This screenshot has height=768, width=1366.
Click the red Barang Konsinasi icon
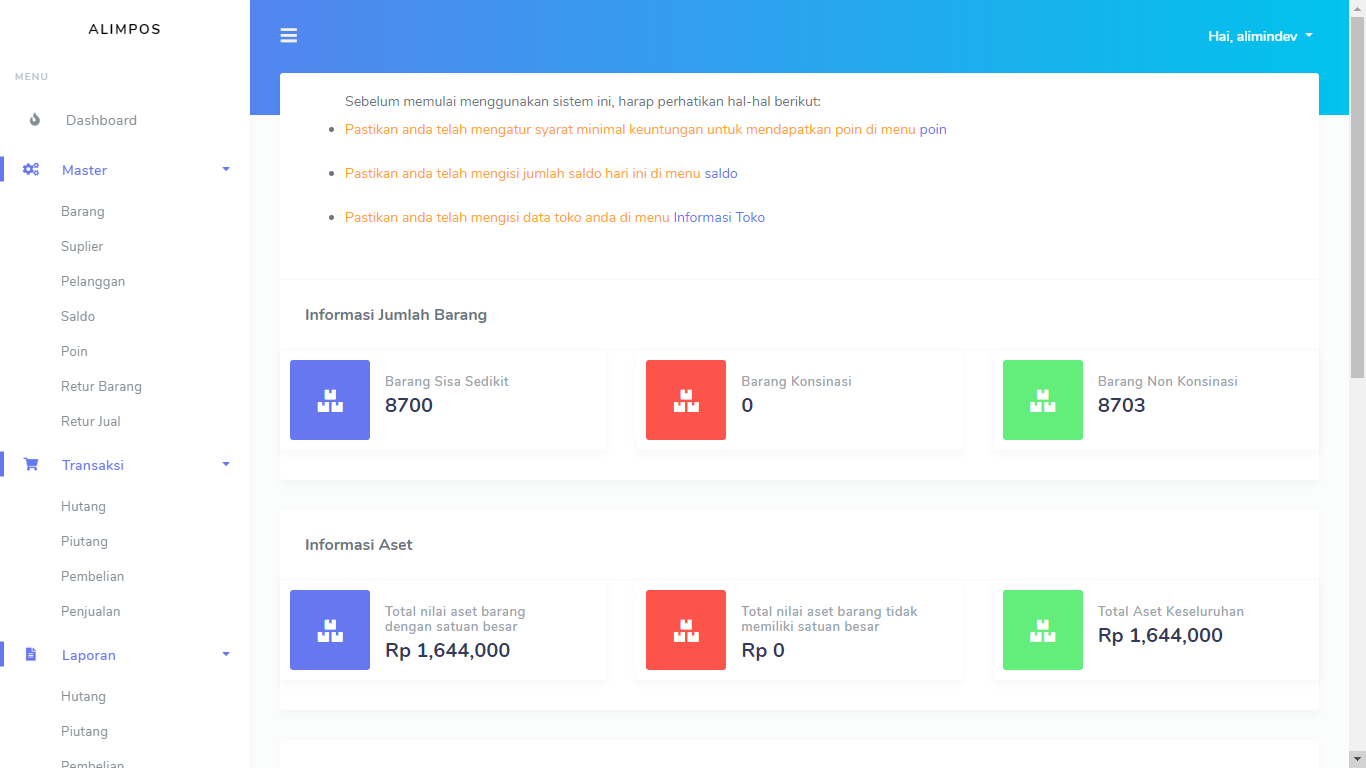686,400
